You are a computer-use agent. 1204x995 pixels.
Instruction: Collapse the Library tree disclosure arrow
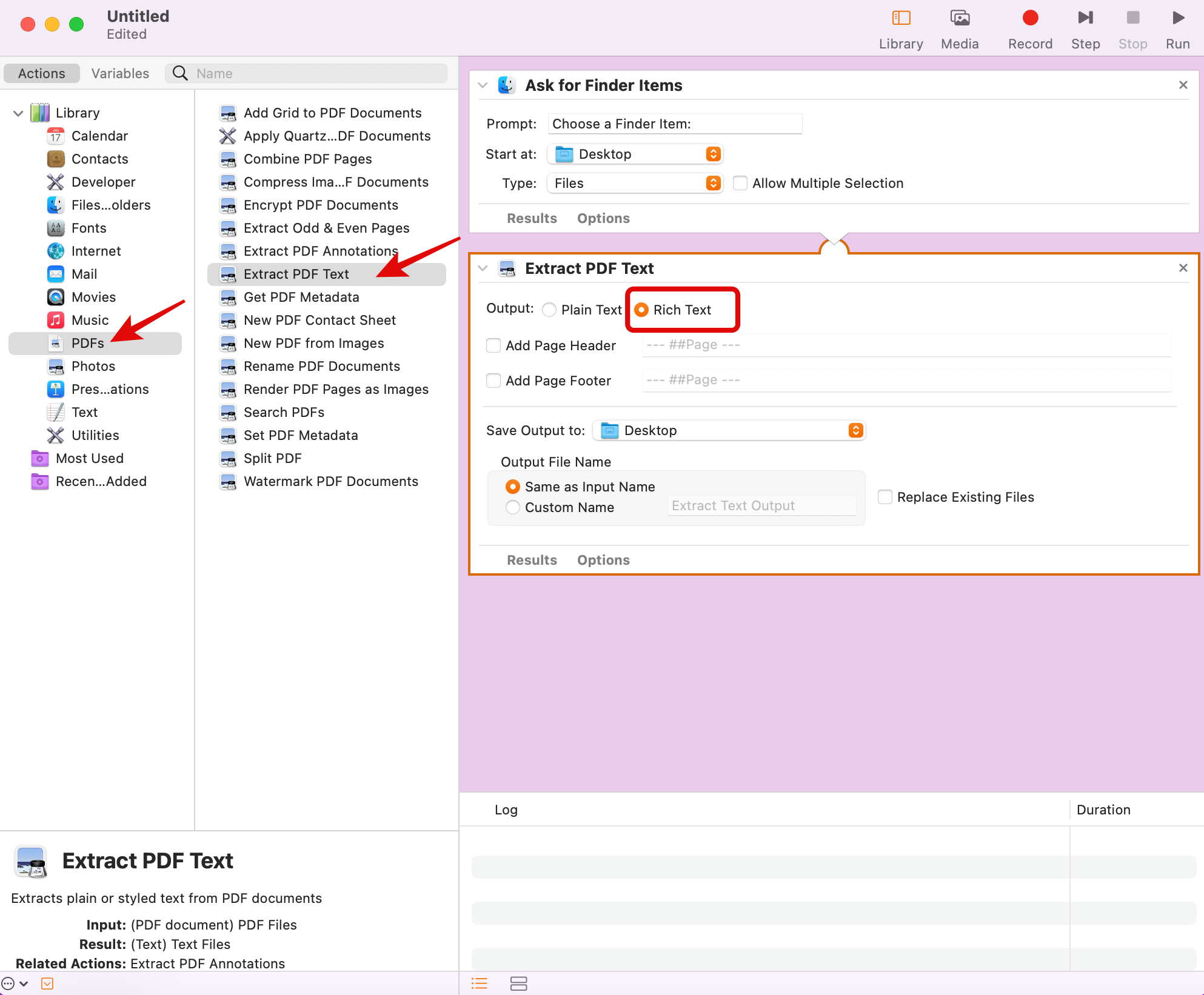[18, 113]
